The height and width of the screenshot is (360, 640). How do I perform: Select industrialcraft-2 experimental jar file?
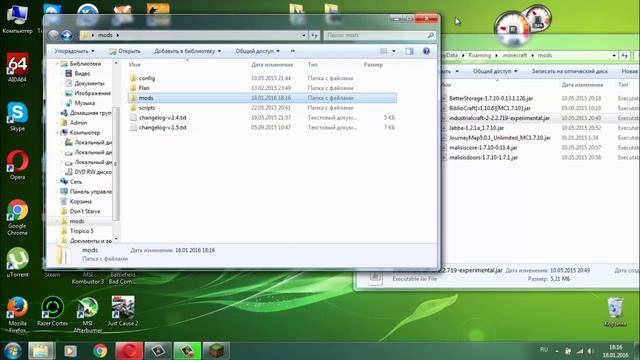tap(499, 118)
